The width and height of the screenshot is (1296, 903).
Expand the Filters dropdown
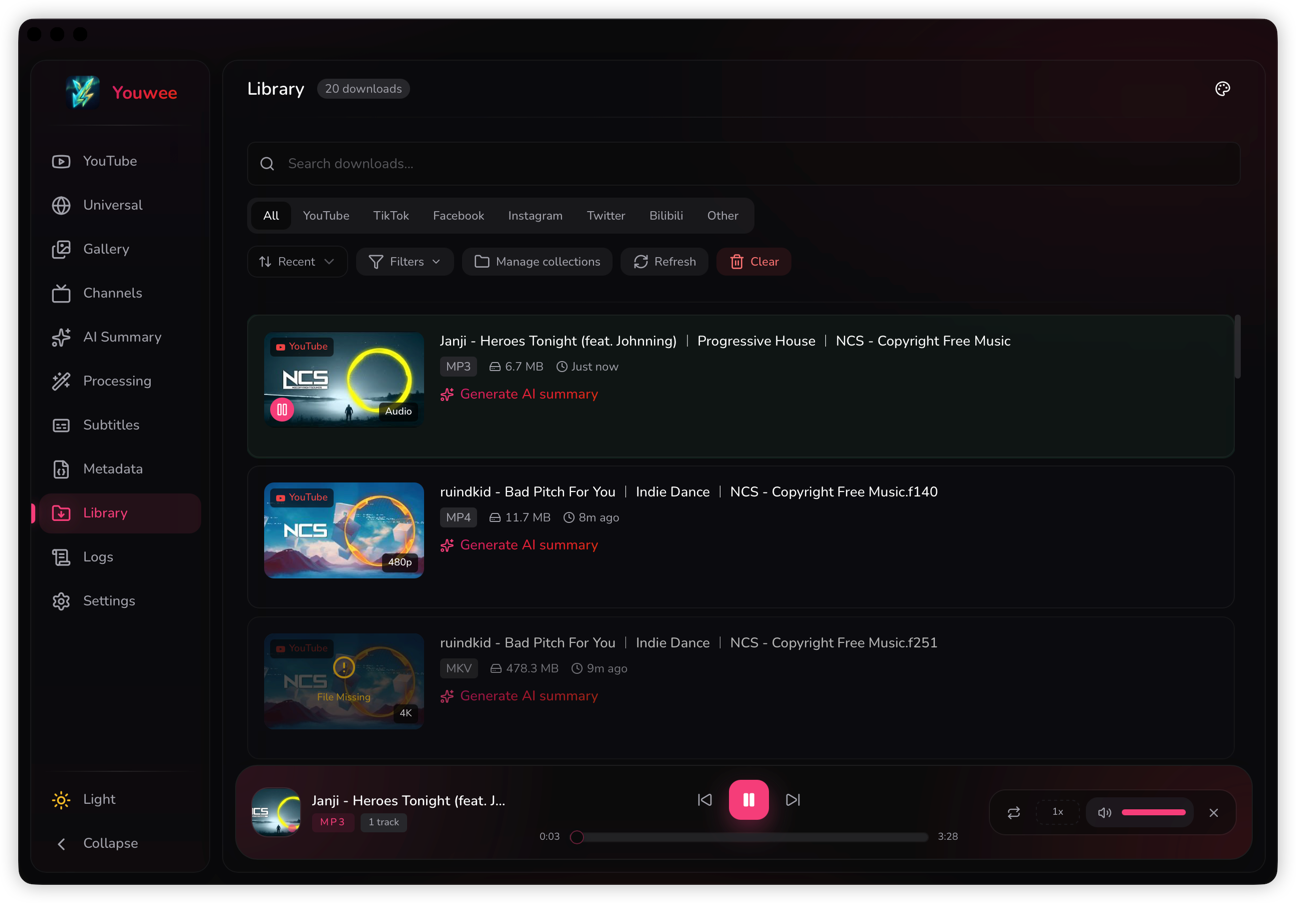(x=405, y=262)
